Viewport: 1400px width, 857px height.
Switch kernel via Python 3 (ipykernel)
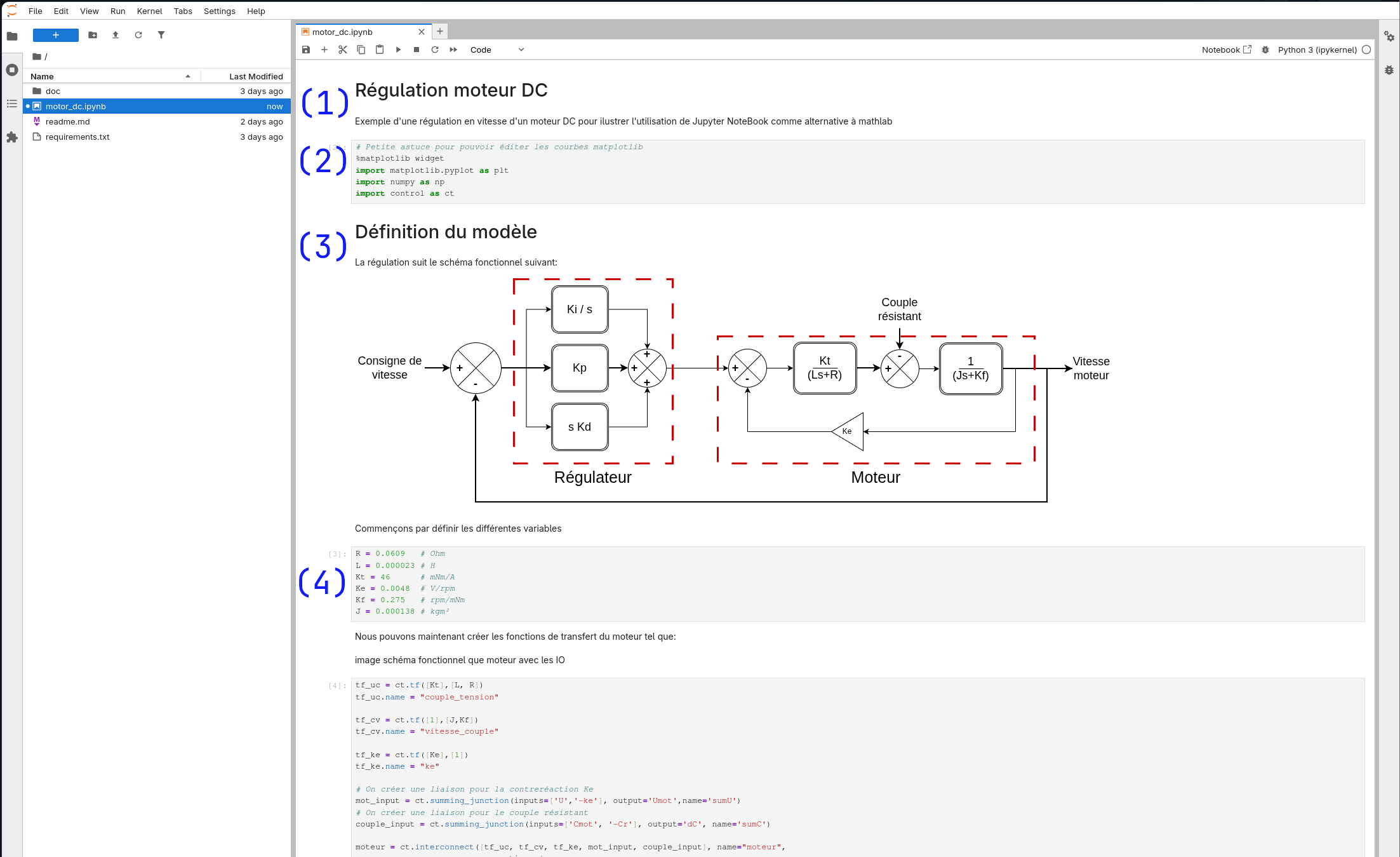click(x=1317, y=50)
